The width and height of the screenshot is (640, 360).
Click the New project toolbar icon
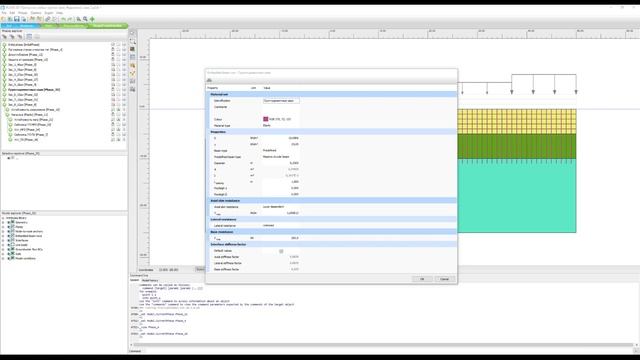(x=3, y=19)
